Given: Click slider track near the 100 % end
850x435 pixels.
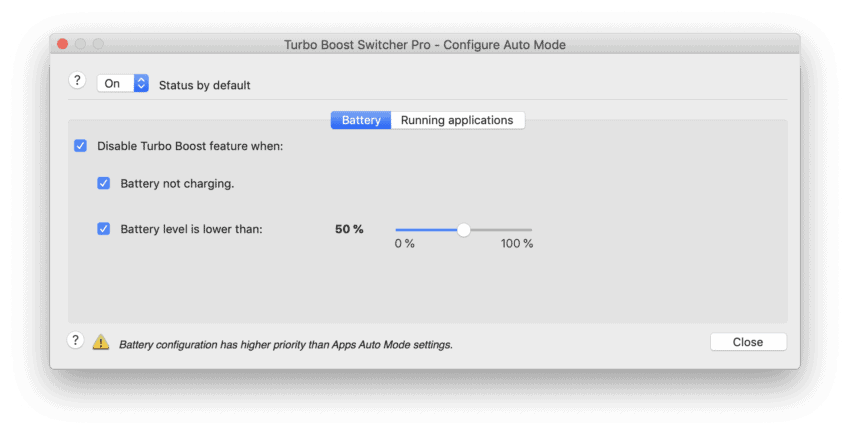Looking at the screenshot, I should tap(524, 230).
